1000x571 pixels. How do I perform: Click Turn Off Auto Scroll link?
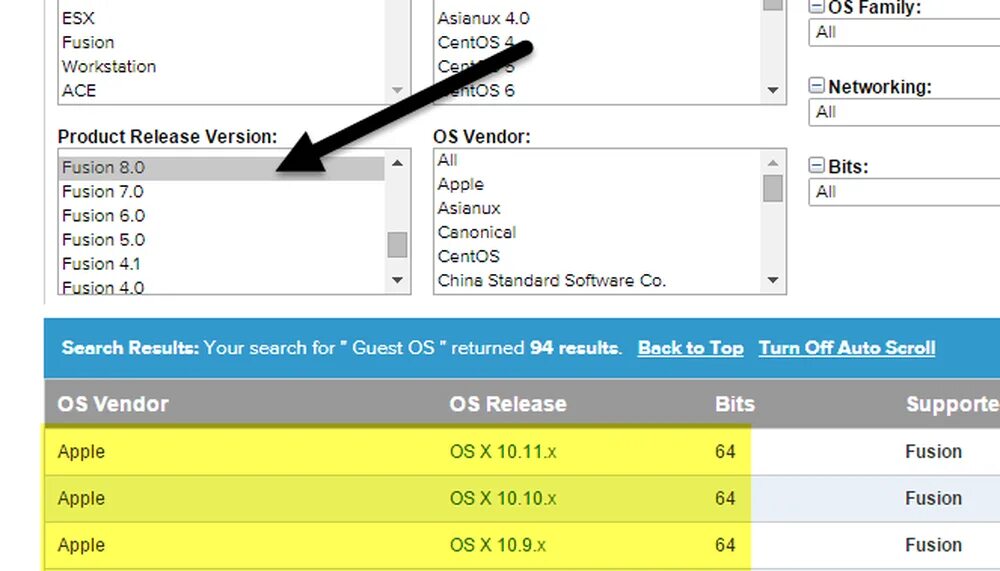click(847, 348)
